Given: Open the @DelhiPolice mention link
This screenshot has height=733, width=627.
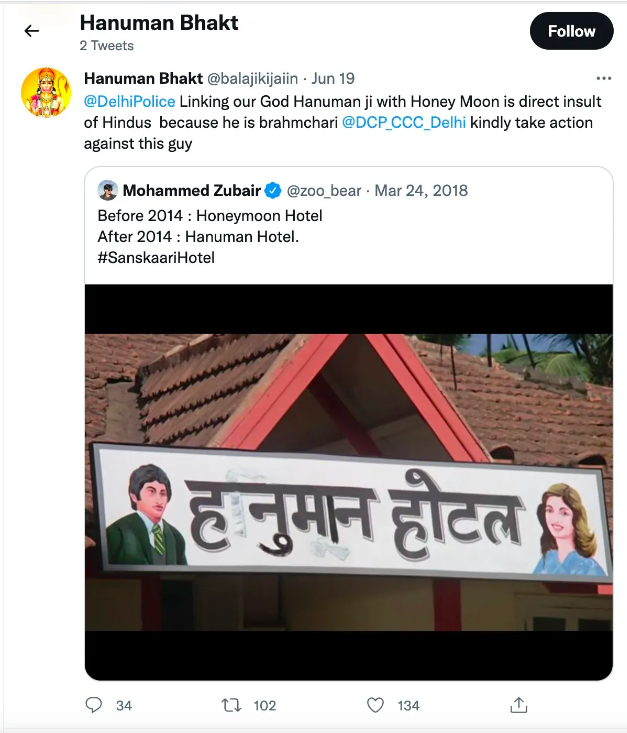Looking at the screenshot, I should [x=129, y=101].
